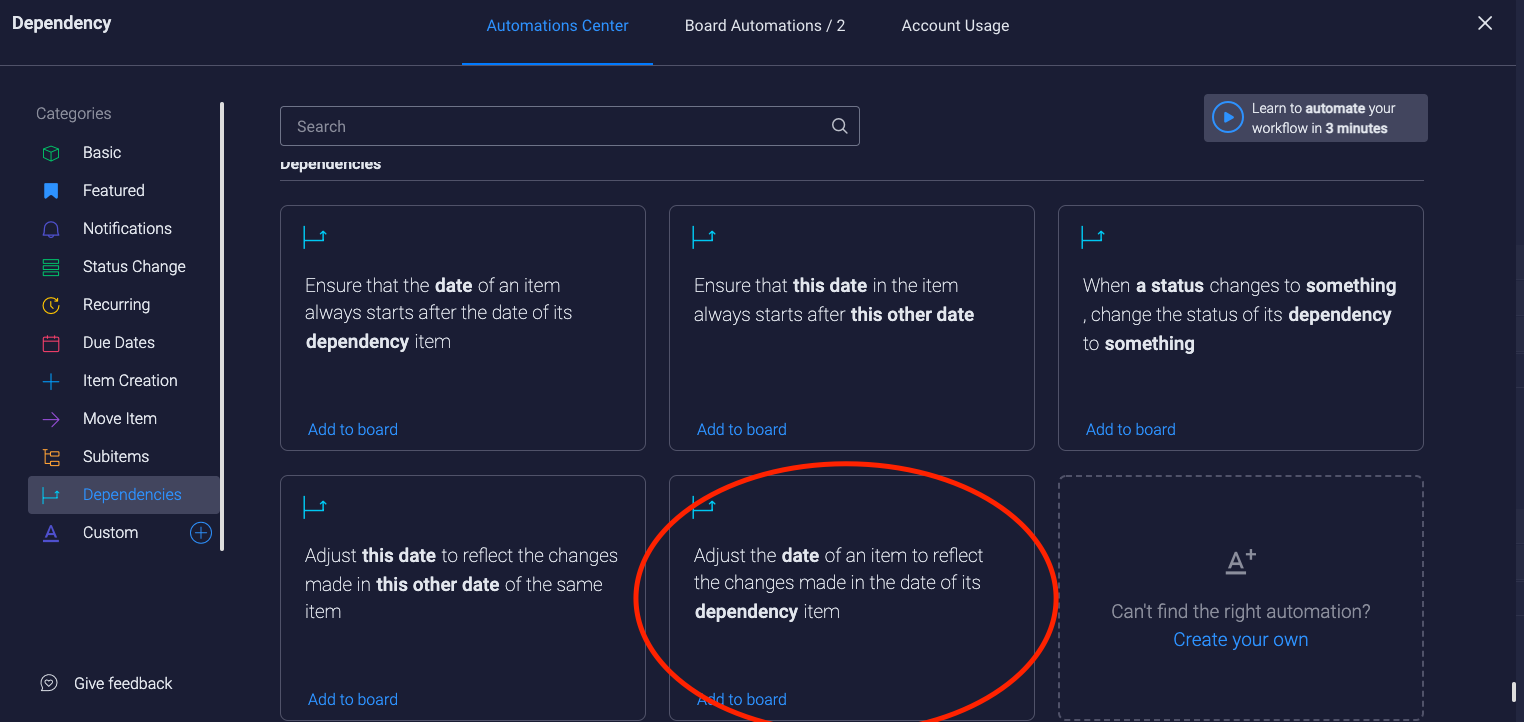Open the Account Usage tab
Screen dimensions: 1524x722
[955, 26]
